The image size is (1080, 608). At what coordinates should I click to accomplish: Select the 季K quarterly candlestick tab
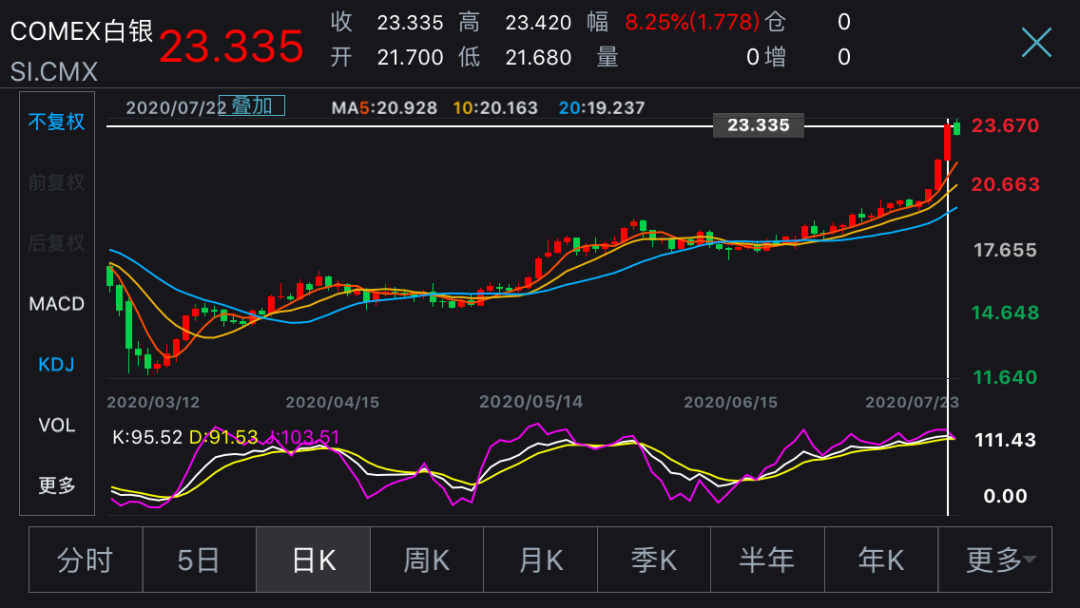coord(654,560)
